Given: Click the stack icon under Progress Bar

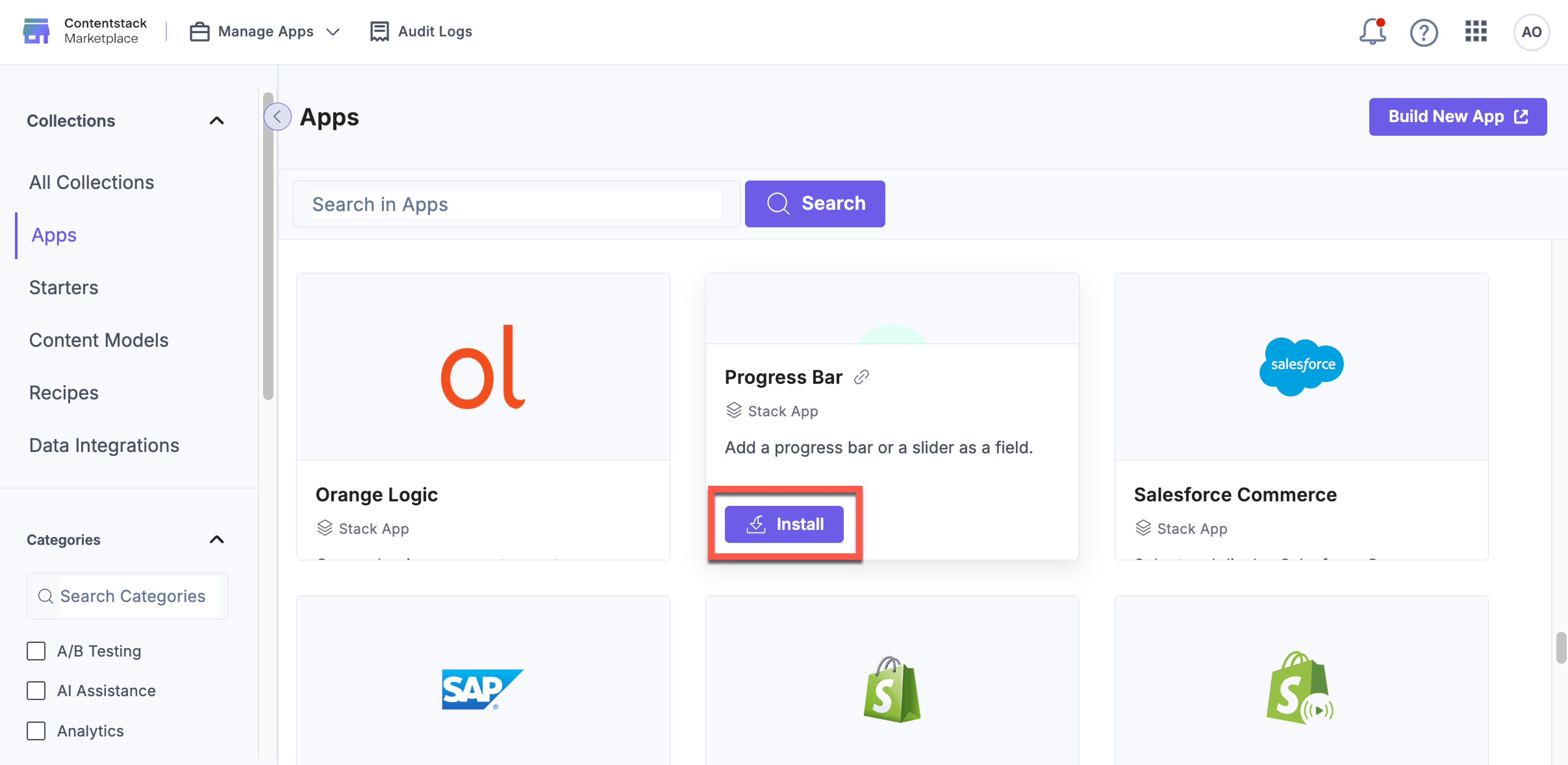Looking at the screenshot, I should point(734,410).
